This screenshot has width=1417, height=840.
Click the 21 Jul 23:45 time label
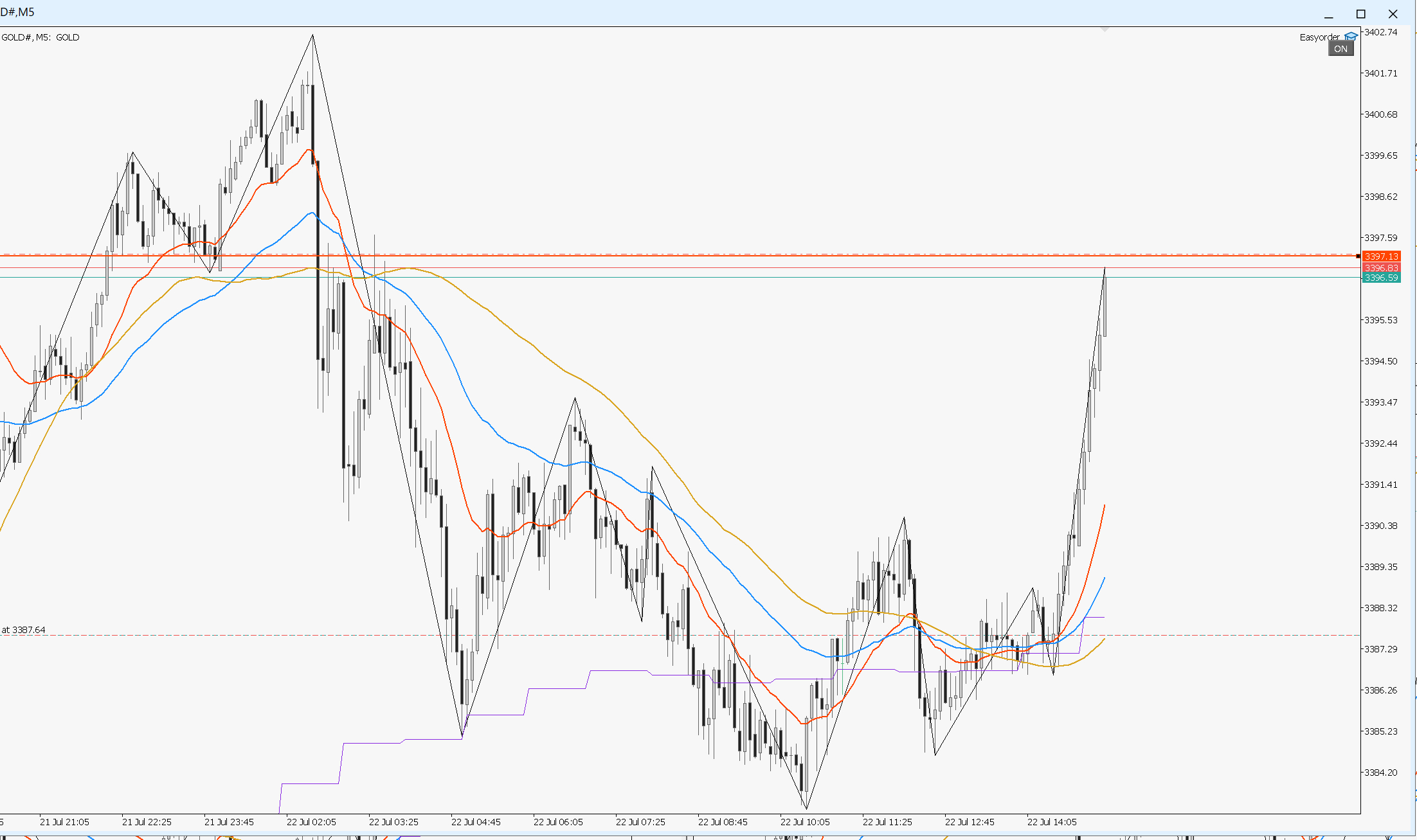[229, 822]
